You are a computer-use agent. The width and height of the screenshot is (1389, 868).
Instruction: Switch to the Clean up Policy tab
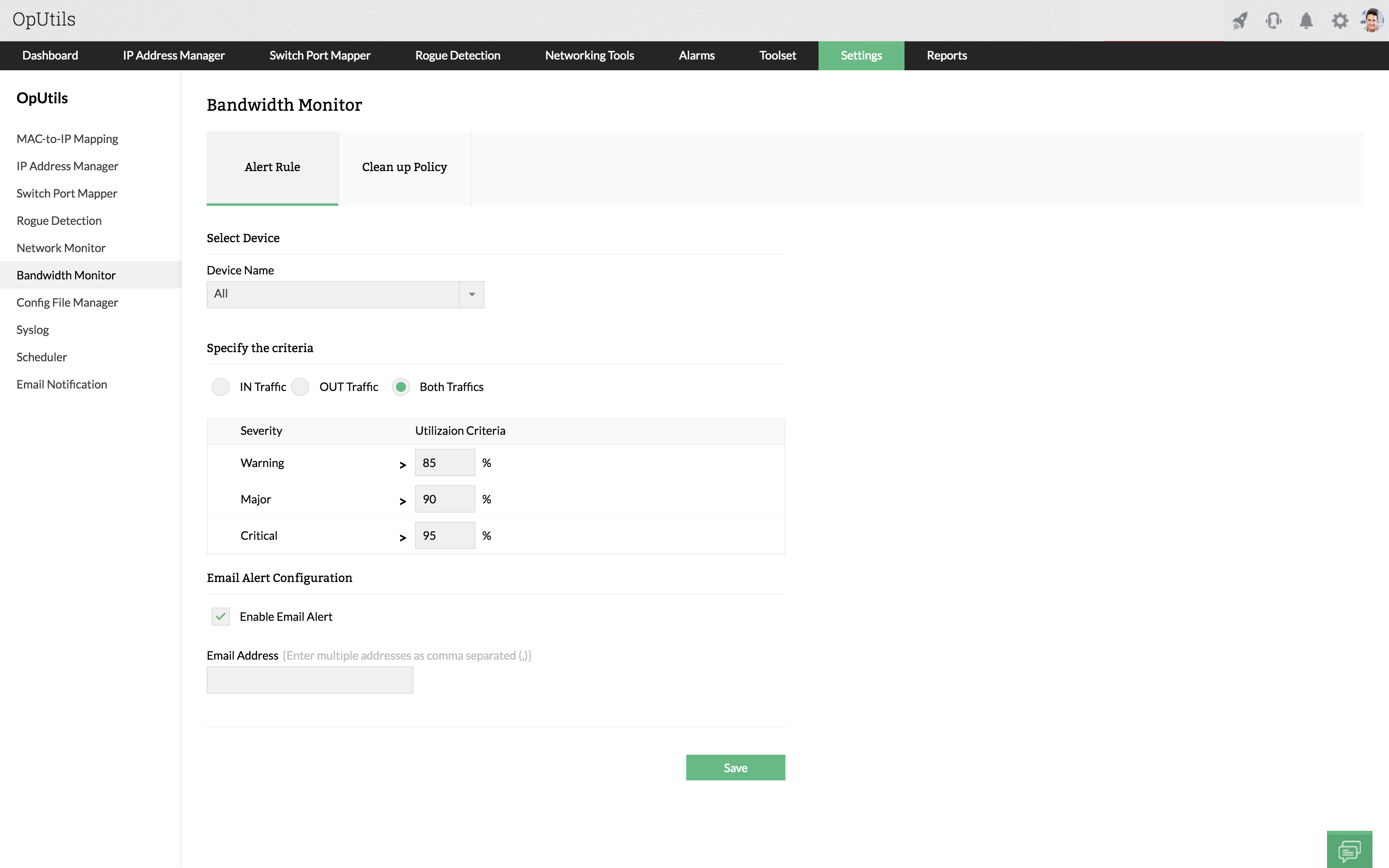[x=404, y=168]
